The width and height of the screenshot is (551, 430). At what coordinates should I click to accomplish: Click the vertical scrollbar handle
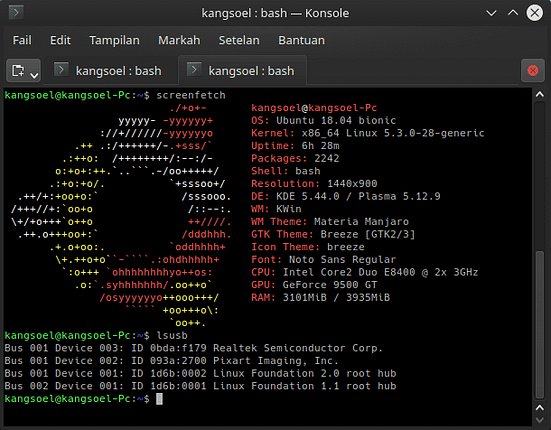[540, 324]
